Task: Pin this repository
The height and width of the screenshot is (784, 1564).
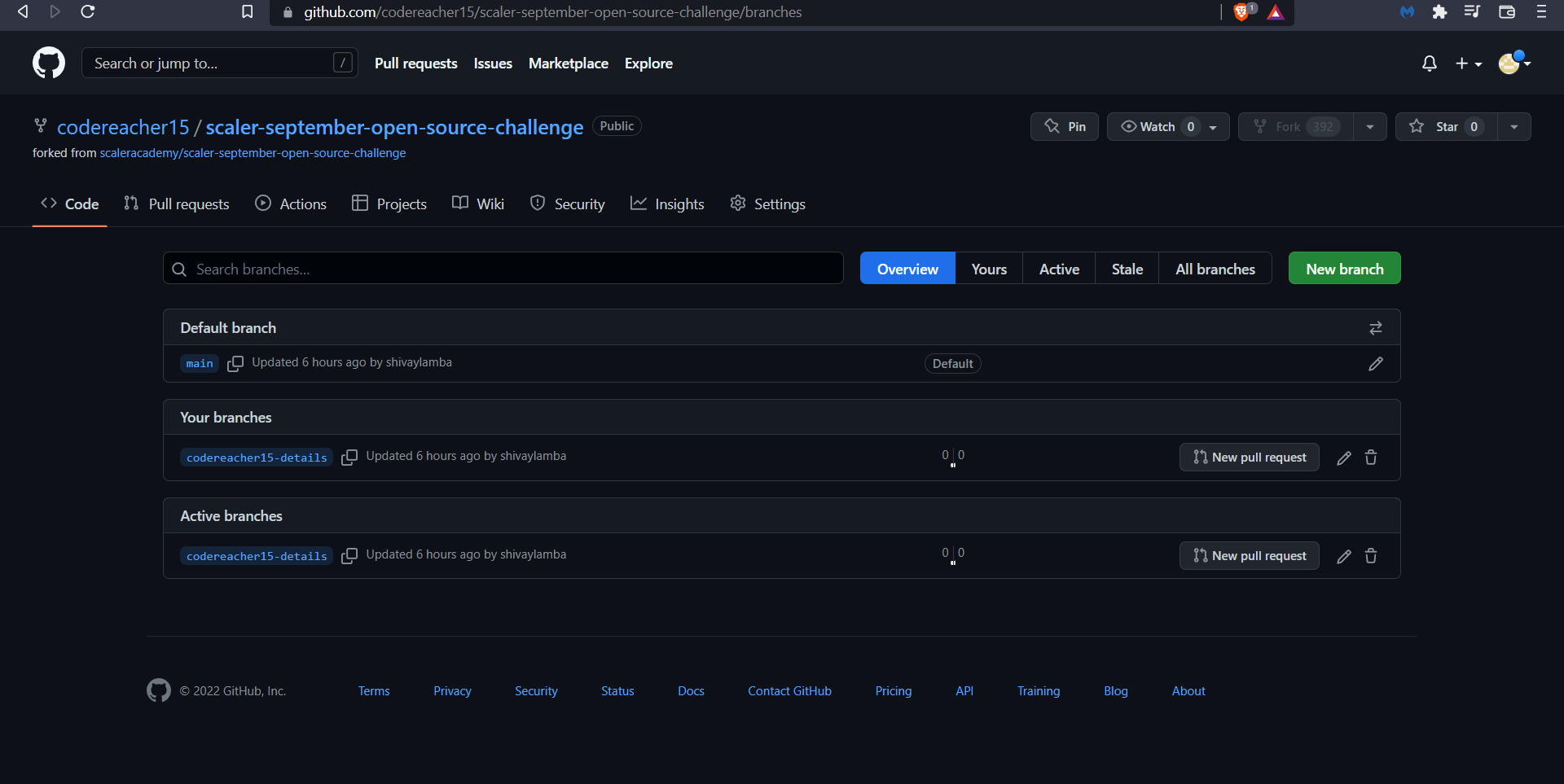Action: coord(1065,126)
